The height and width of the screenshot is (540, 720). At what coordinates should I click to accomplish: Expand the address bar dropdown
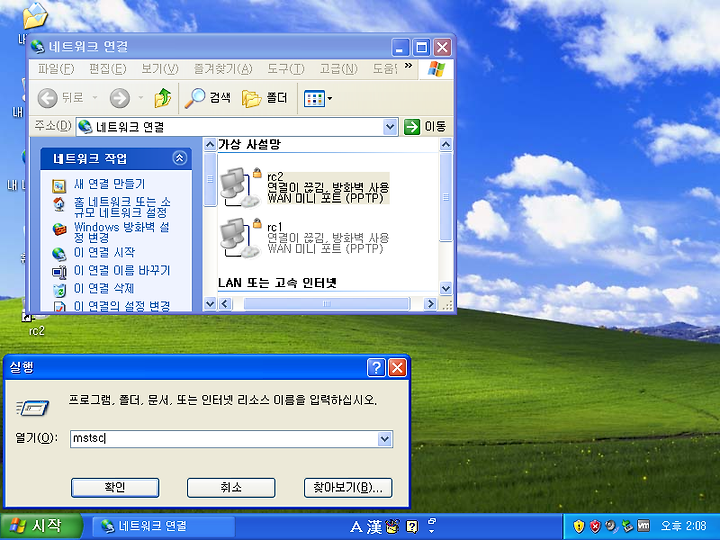(x=390, y=127)
